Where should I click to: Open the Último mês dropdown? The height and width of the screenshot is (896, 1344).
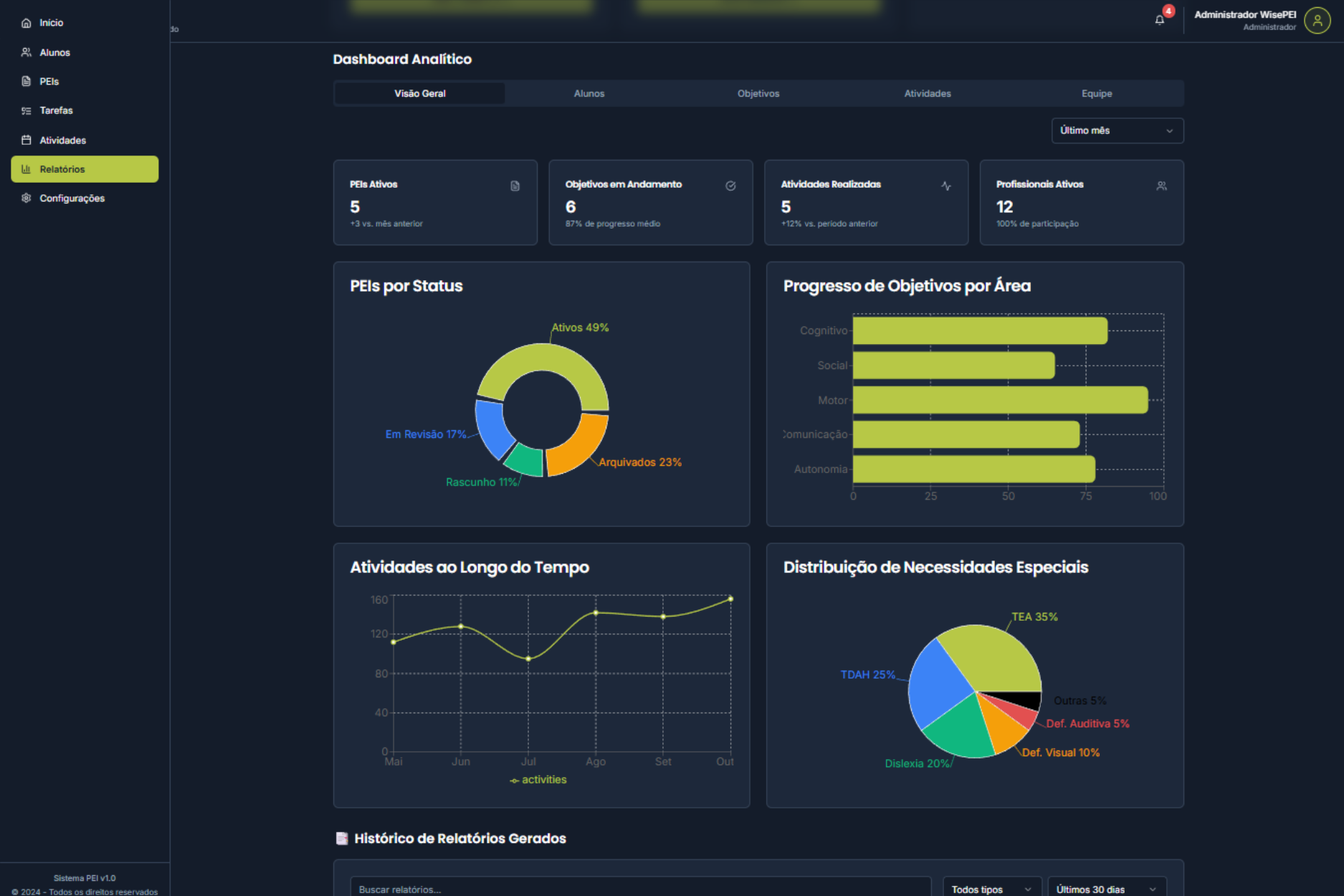[1116, 130]
